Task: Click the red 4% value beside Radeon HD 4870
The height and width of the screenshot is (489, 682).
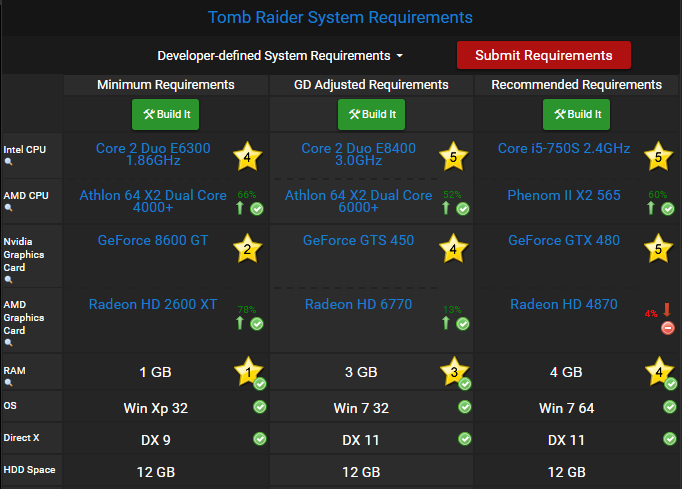Action: pyautogui.click(x=651, y=314)
